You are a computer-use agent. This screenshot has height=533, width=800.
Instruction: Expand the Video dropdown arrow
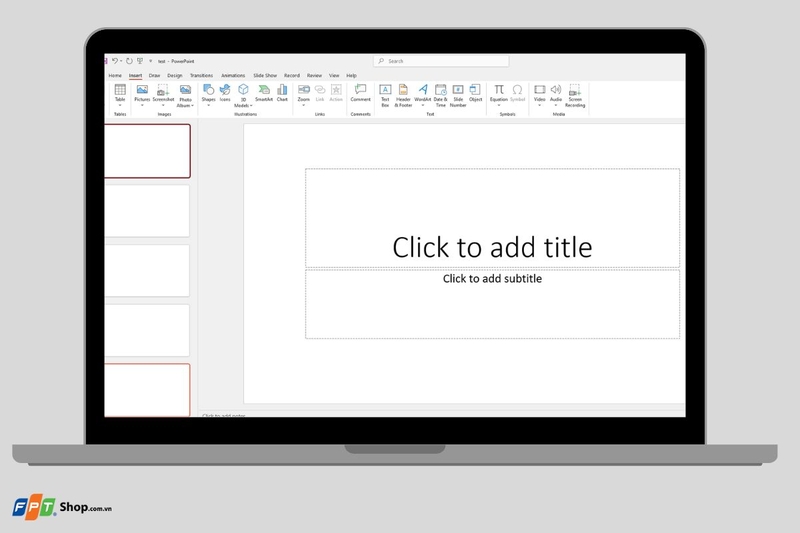tap(539, 106)
